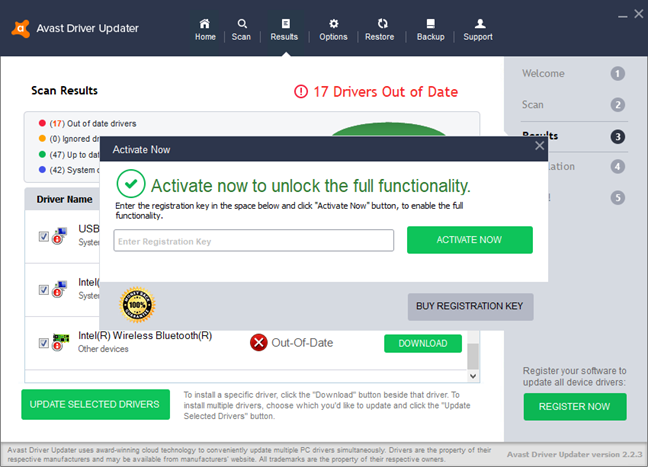The width and height of the screenshot is (648, 467).
Task: Select the Welcome step in sidebar
Action: pos(543,74)
